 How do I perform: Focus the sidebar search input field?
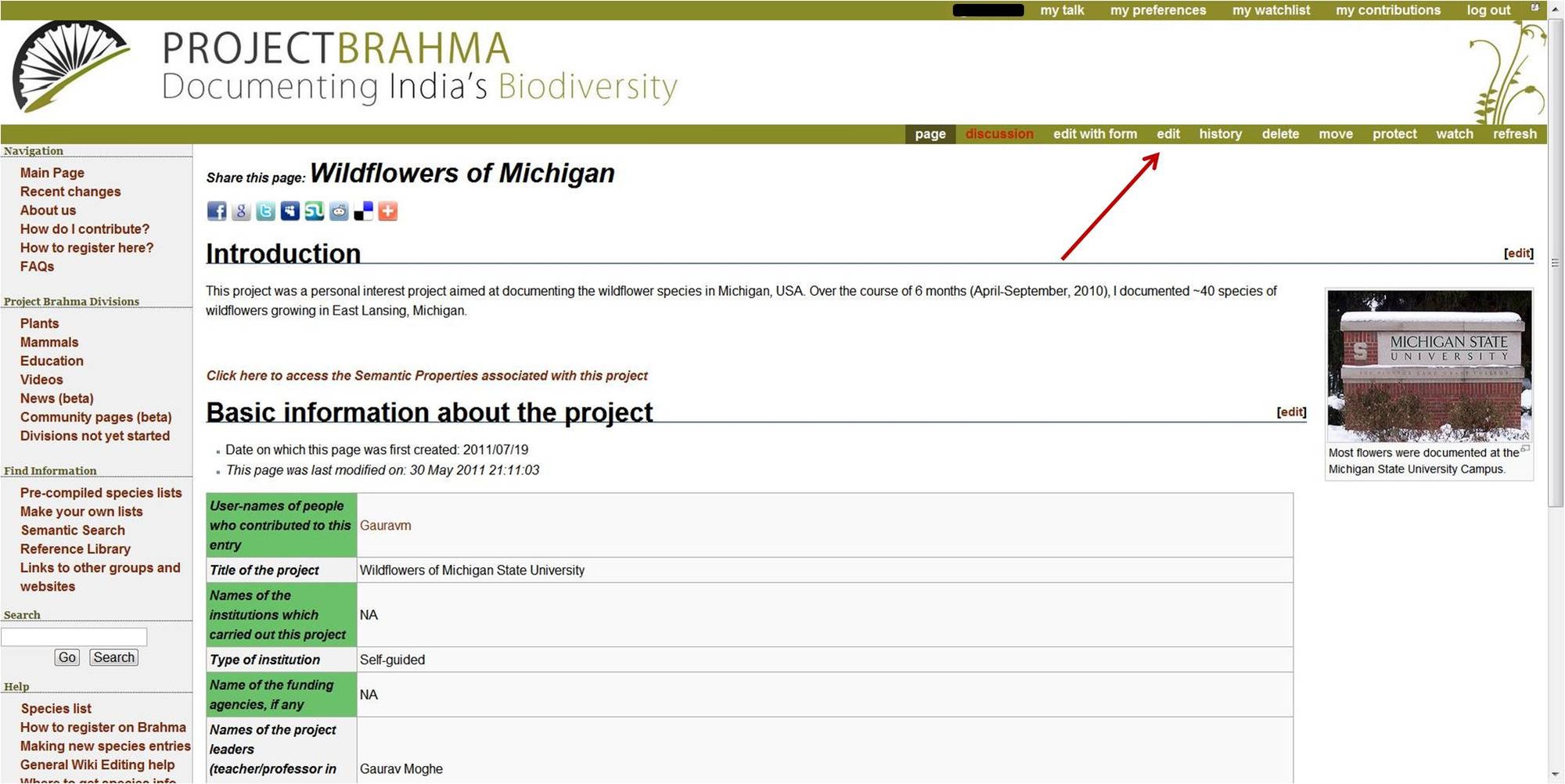[x=74, y=637]
